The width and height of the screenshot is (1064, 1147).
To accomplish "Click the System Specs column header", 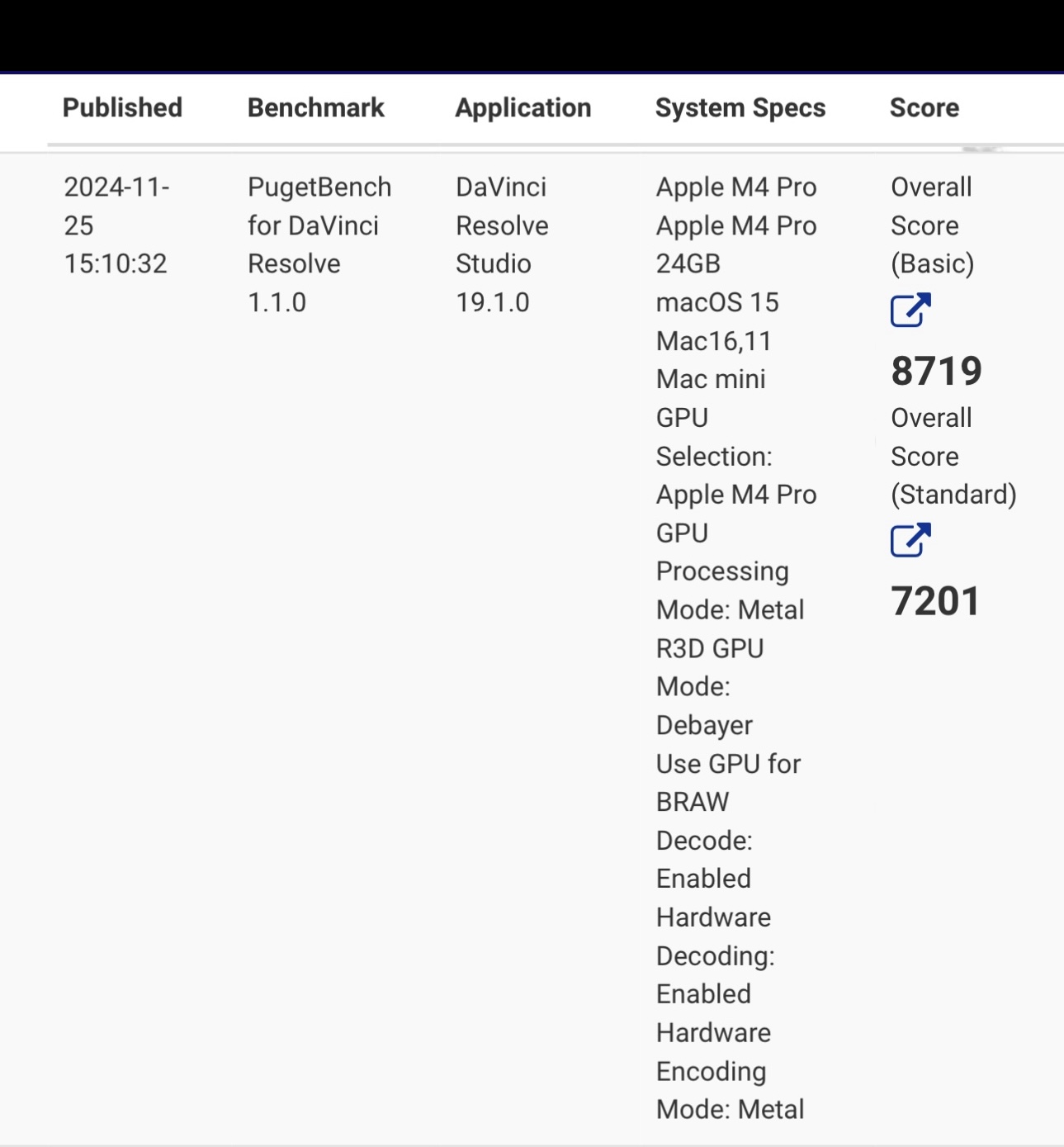I will pyautogui.click(x=740, y=108).
